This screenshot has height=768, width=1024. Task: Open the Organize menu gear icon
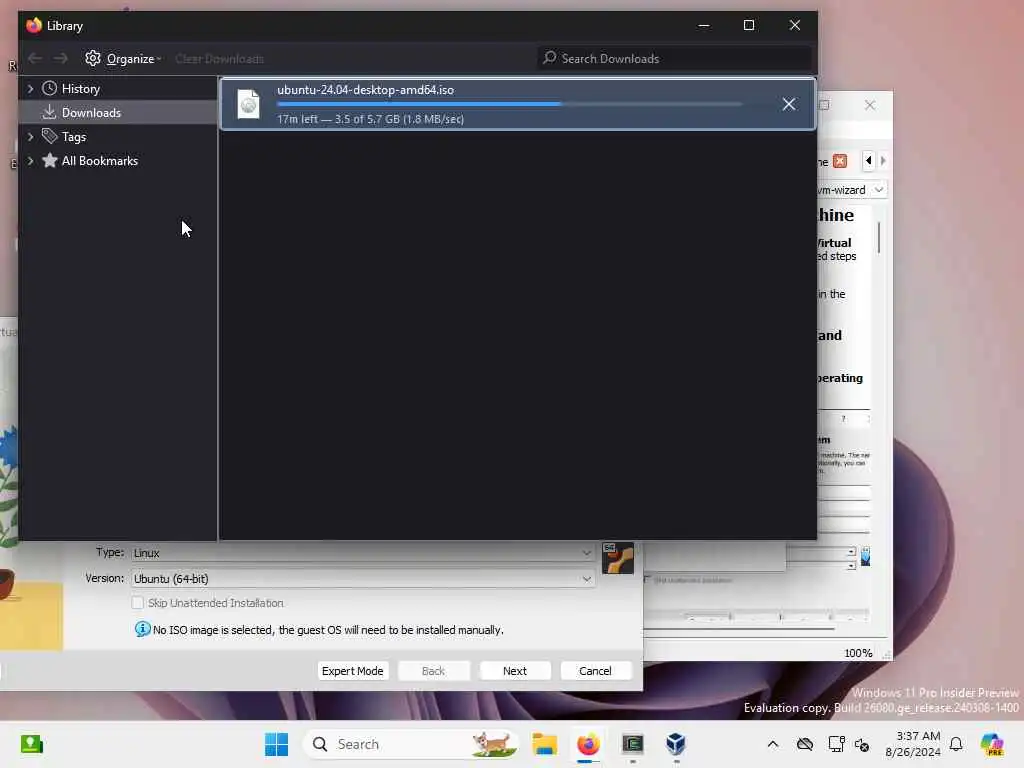point(93,58)
